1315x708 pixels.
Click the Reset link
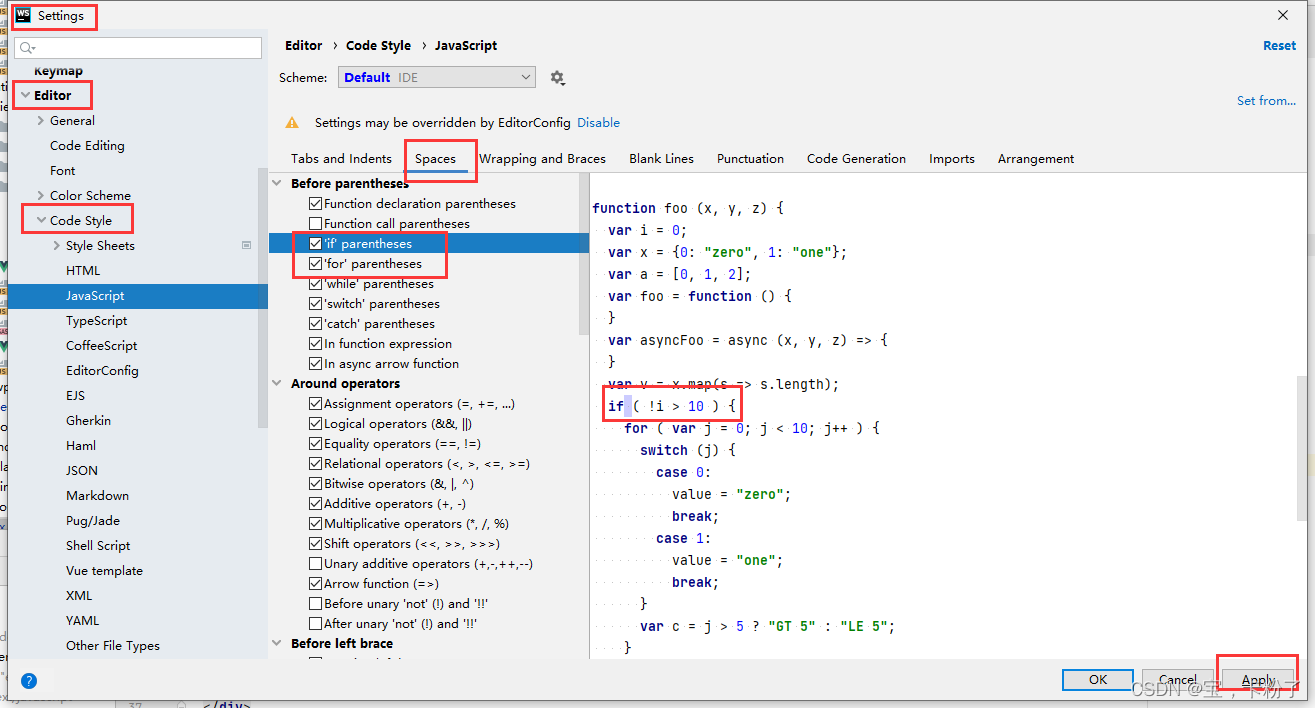click(x=1279, y=46)
